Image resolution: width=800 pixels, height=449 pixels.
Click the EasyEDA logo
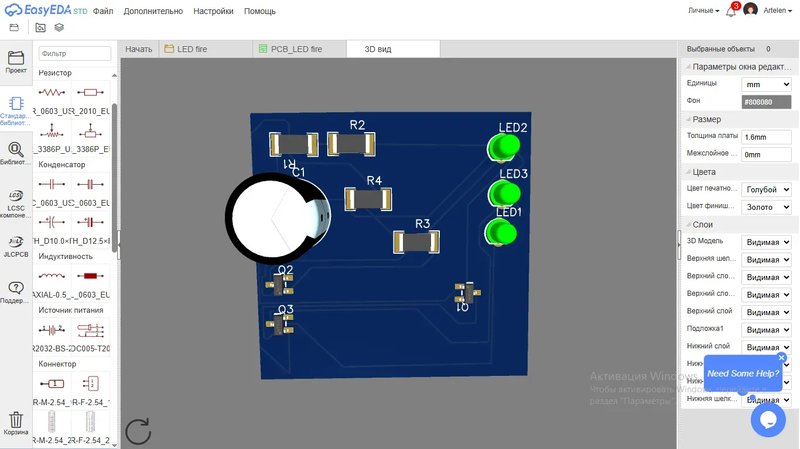(45, 10)
